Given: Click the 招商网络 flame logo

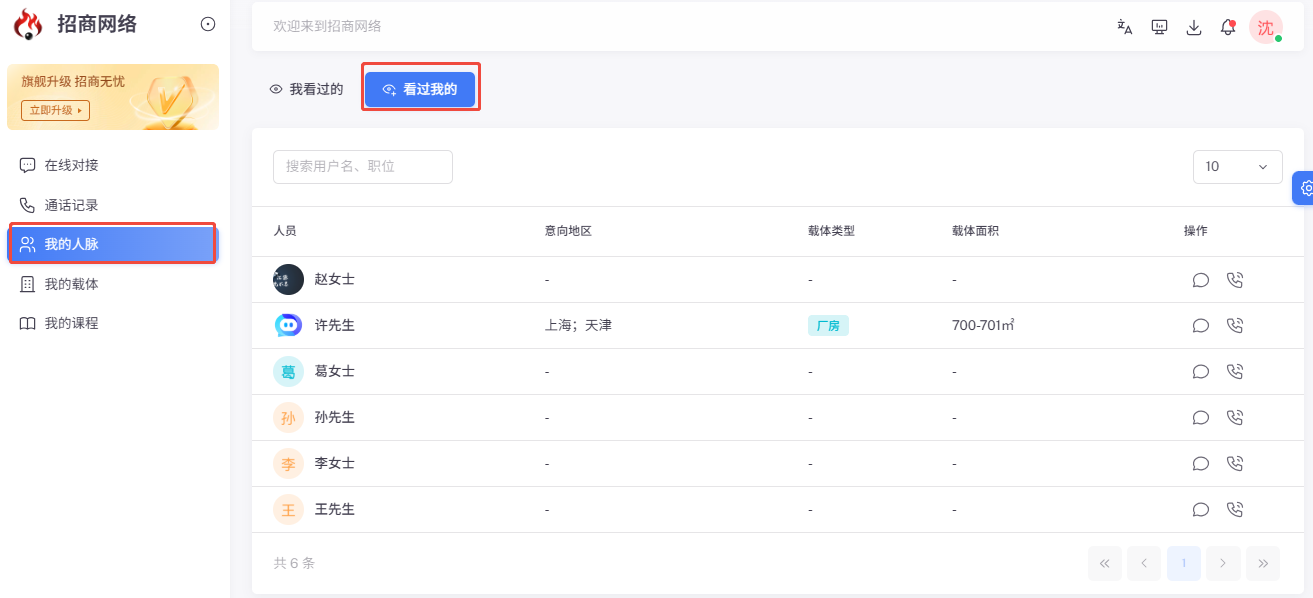Looking at the screenshot, I should pyautogui.click(x=28, y=25).
